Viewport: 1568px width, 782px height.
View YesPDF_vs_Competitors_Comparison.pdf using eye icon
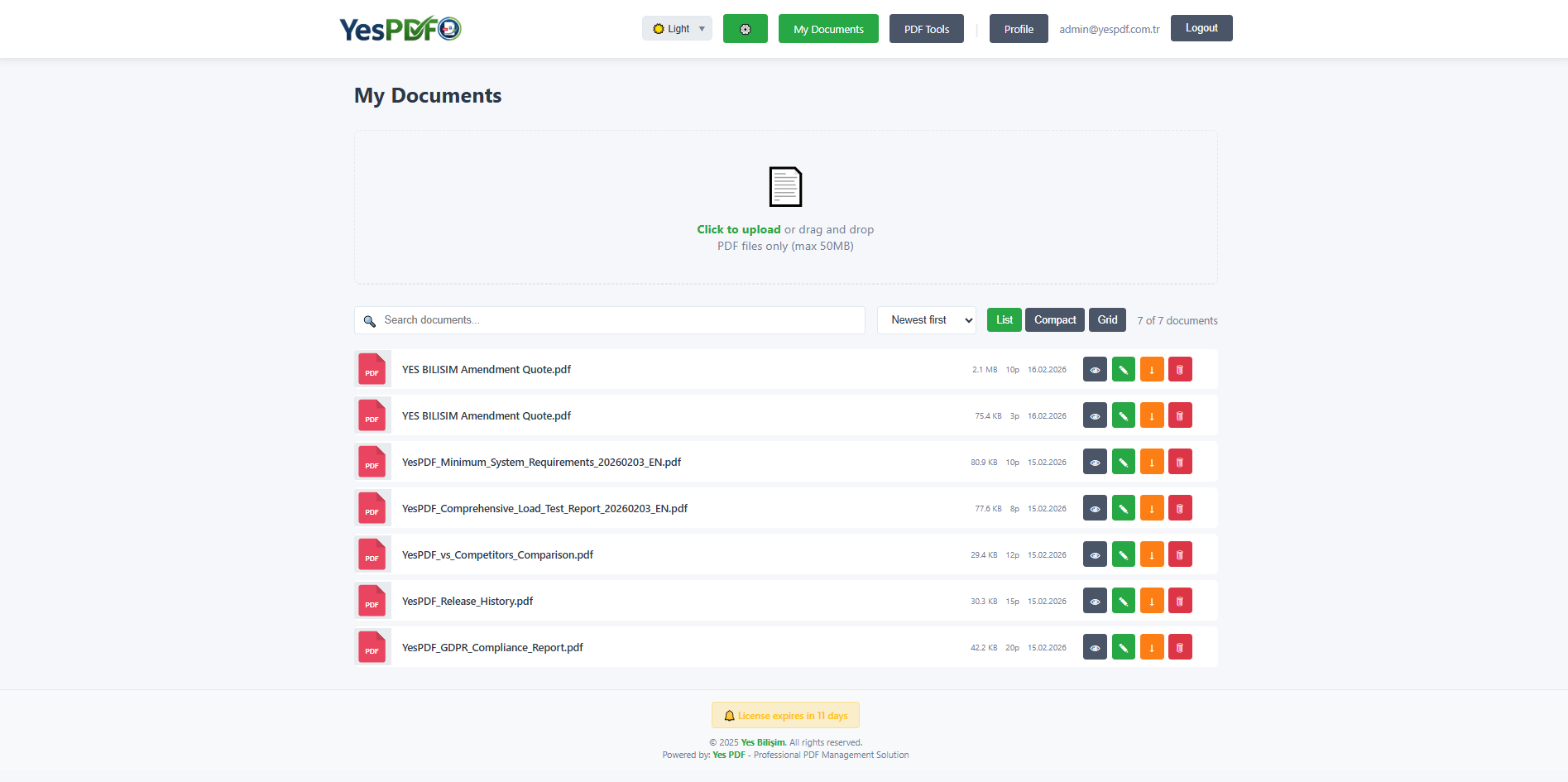click(1095, 555)
